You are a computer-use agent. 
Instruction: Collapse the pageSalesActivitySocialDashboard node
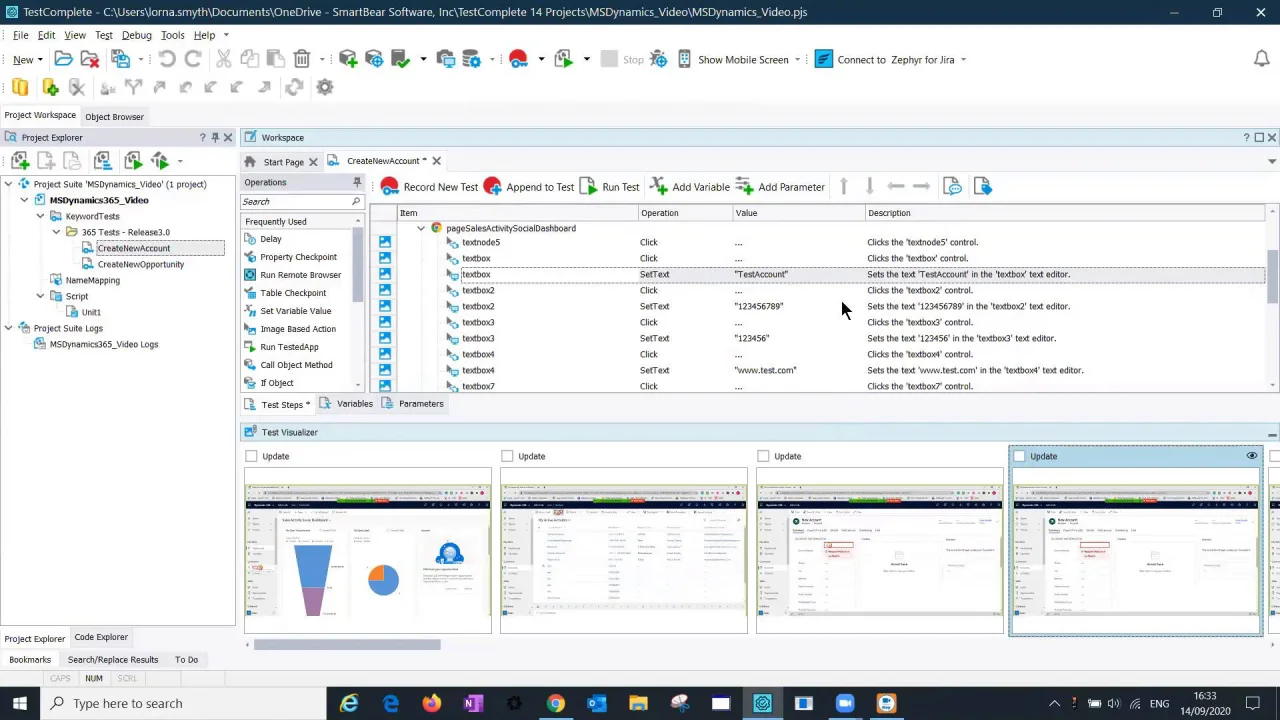[421, 228]
